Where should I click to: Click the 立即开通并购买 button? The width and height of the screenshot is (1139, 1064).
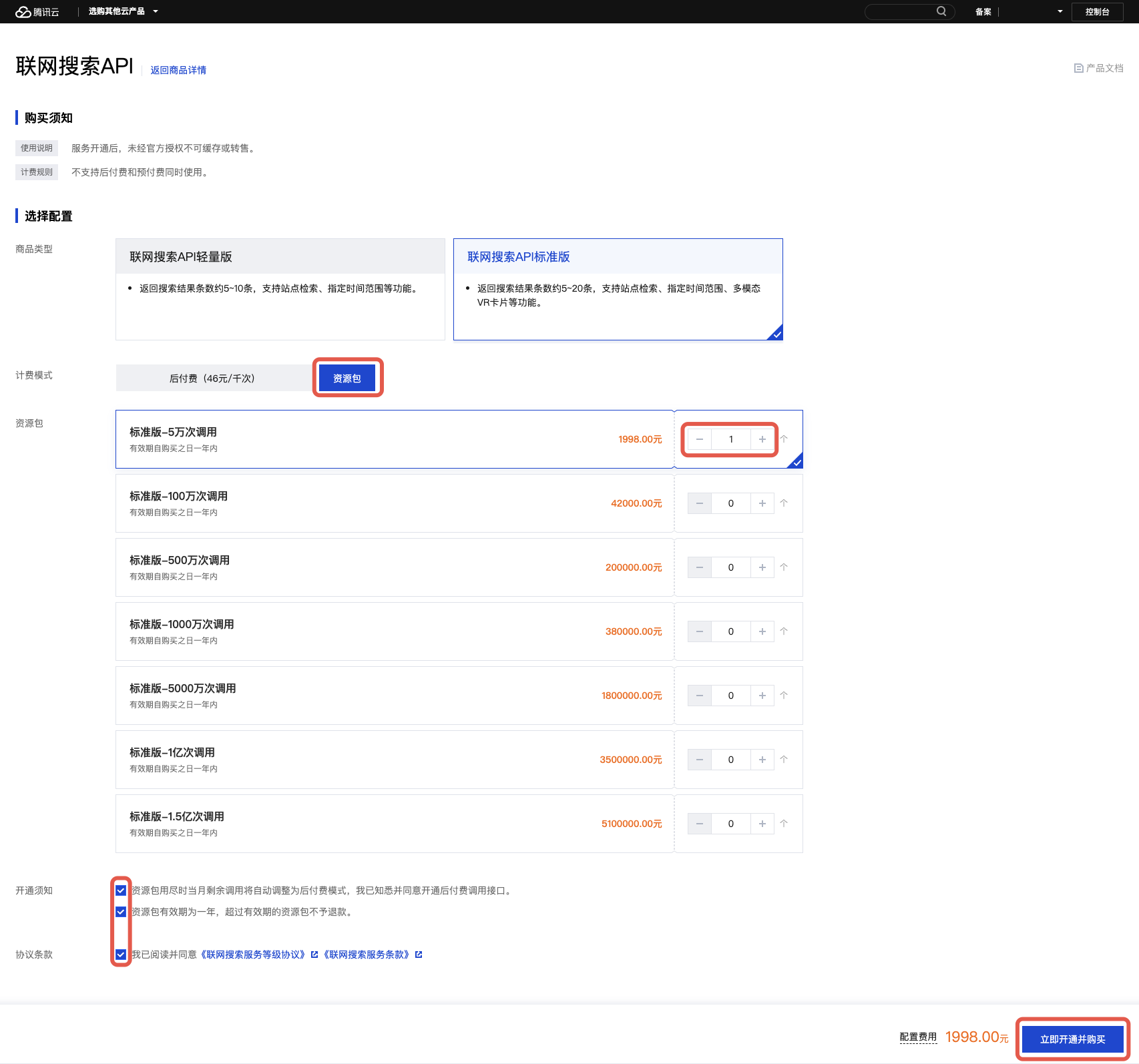[x=1073, y=1039]
